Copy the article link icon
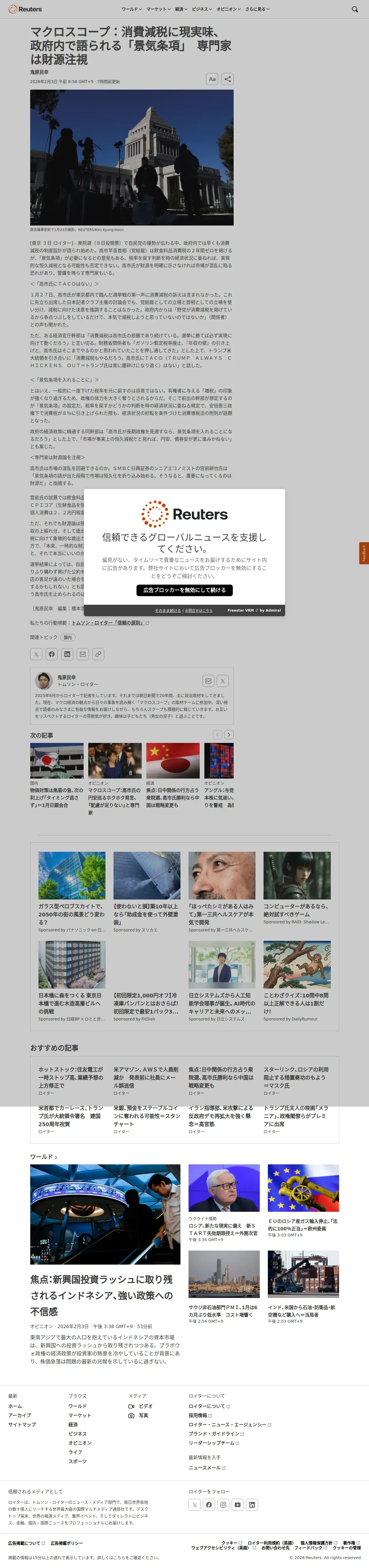 click(x=98, y=654)
